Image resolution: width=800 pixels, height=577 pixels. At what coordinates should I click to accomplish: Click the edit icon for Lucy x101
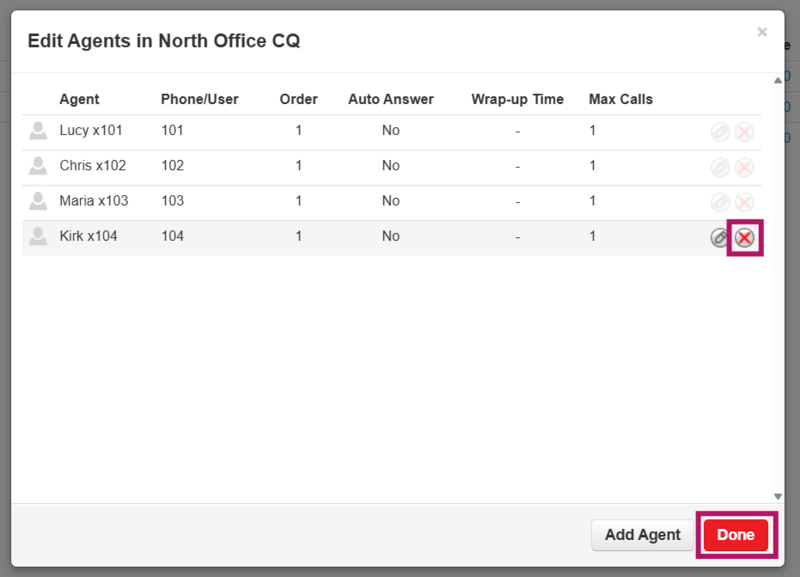point(719,132)
